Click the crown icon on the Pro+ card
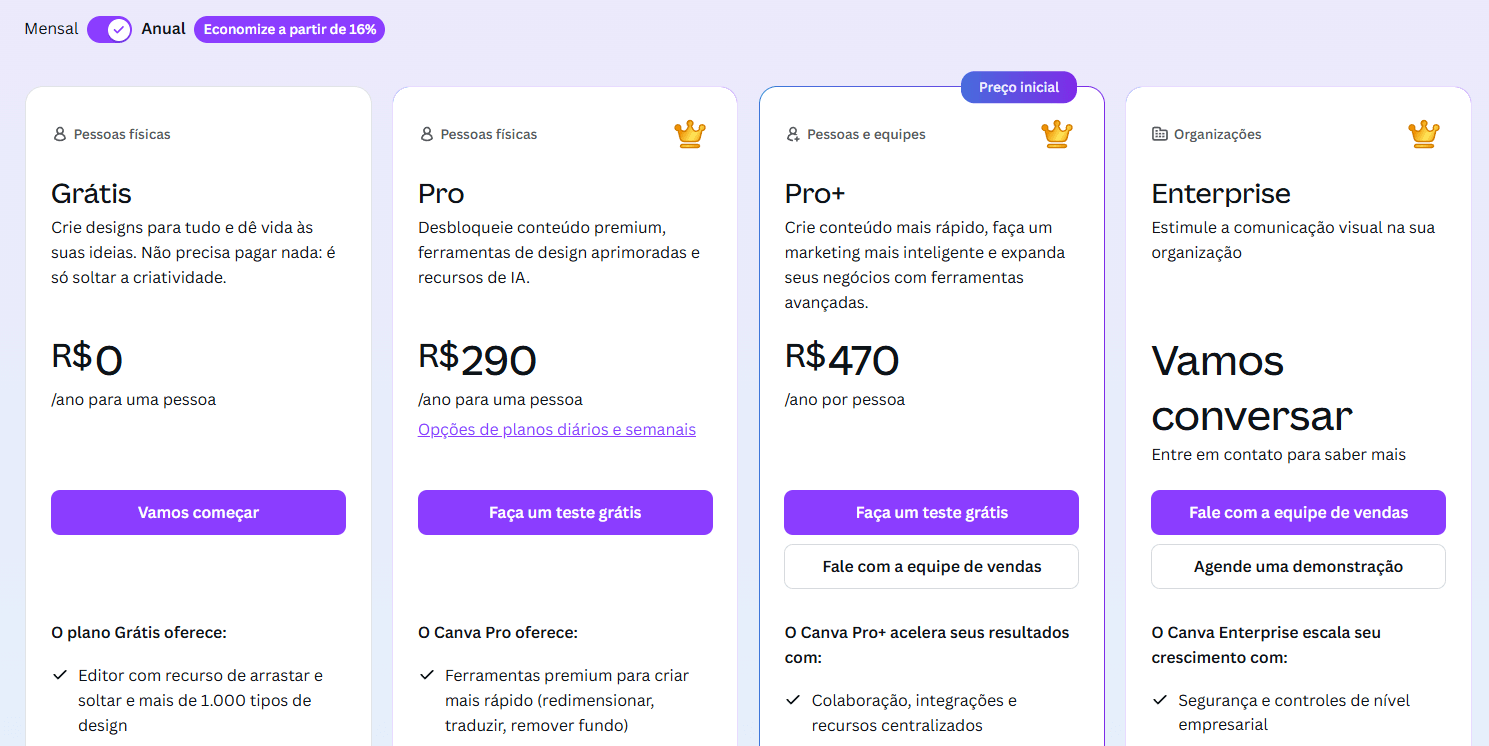1489x746 pixels. pos(1056,133)
